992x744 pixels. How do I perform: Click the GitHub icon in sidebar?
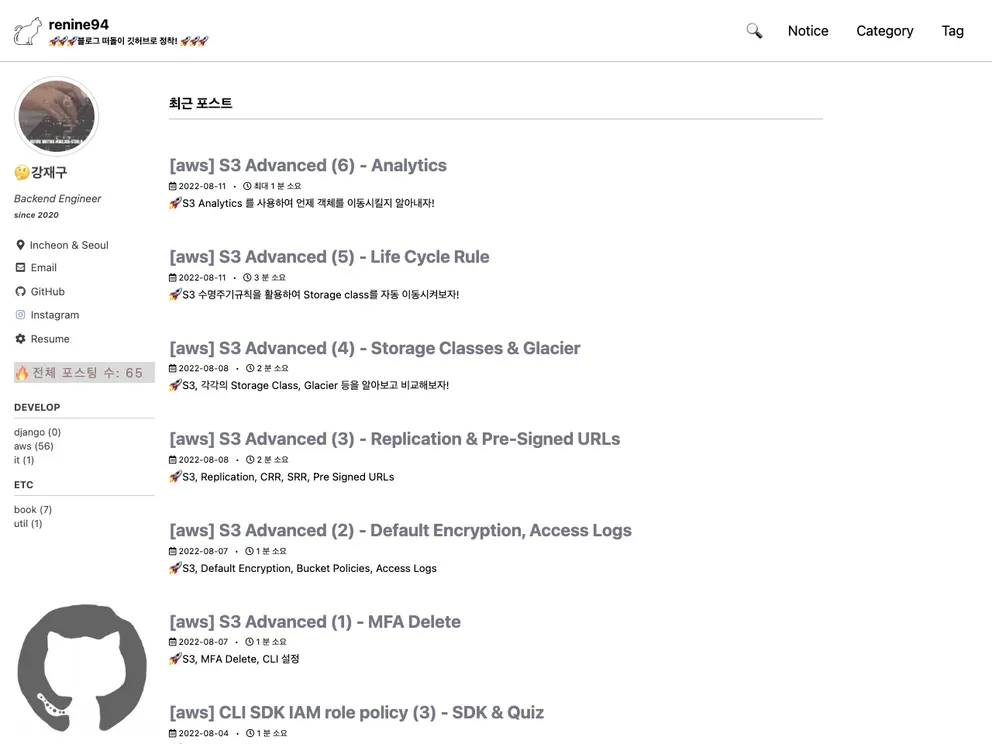20,292
